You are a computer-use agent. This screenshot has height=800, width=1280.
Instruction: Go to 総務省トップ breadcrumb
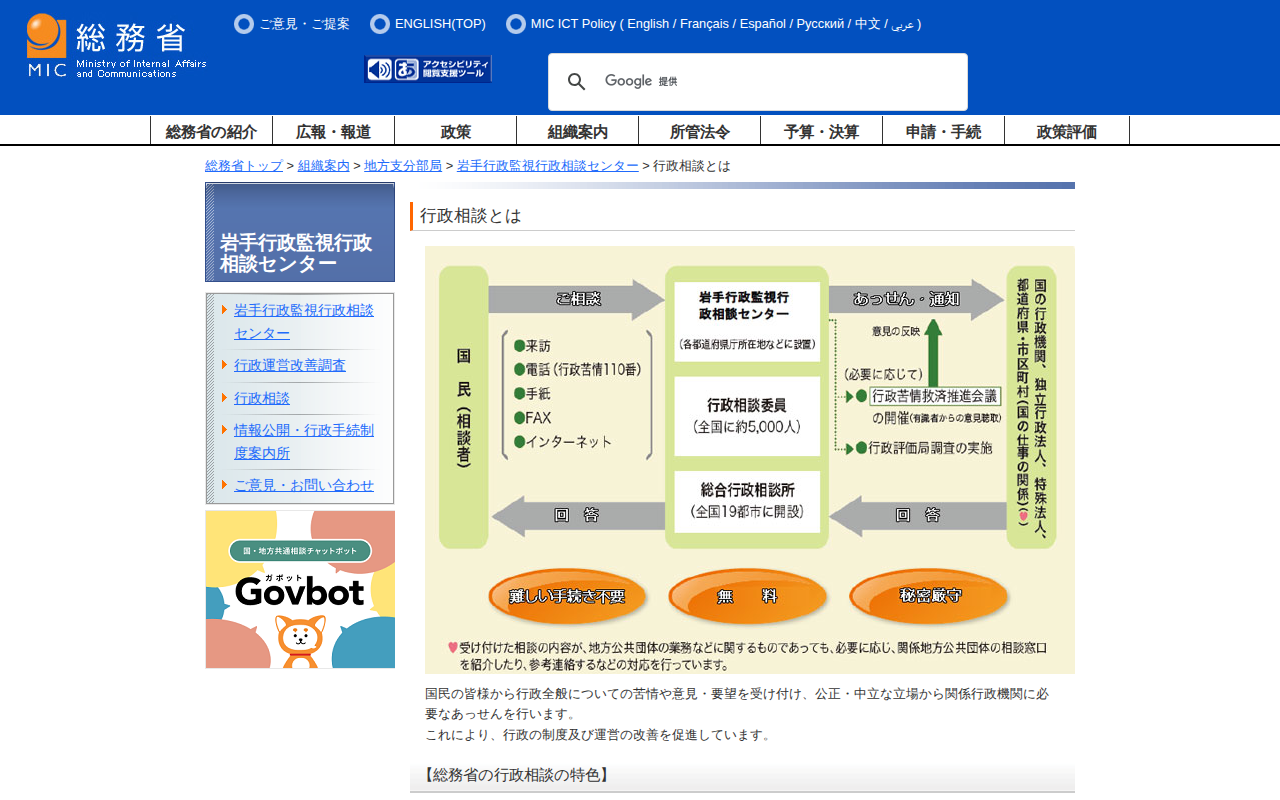click(244, 166)
